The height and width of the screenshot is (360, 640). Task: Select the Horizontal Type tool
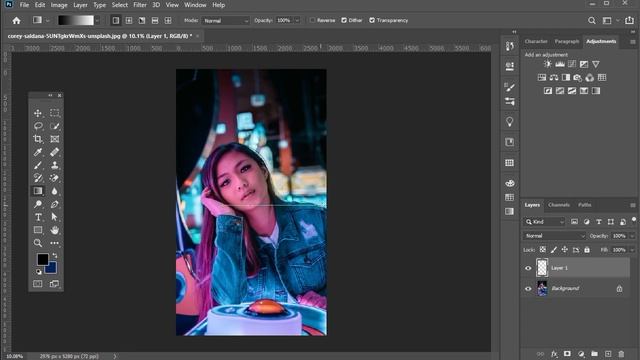tap(38, 217)
